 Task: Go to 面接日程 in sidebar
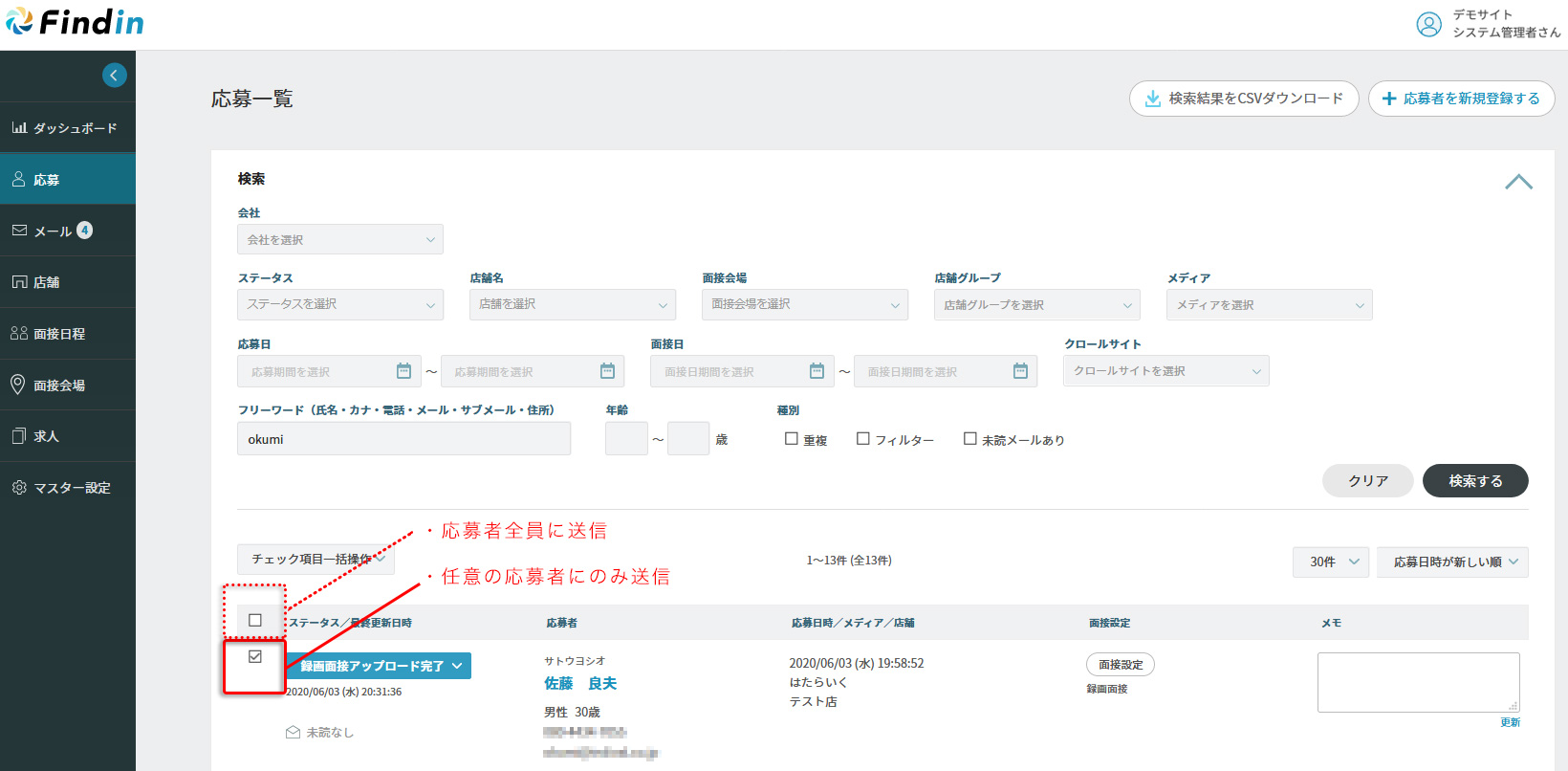pos(59,334)
